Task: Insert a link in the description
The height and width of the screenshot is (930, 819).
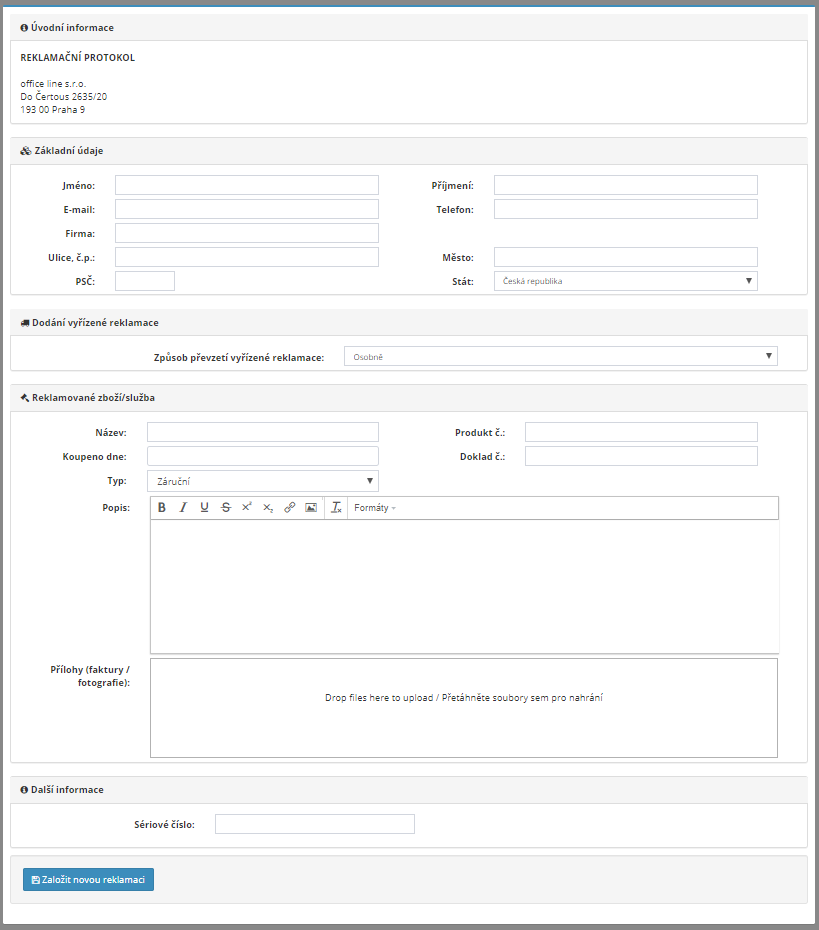Action: pyautogui.click(x=289, y=508)
